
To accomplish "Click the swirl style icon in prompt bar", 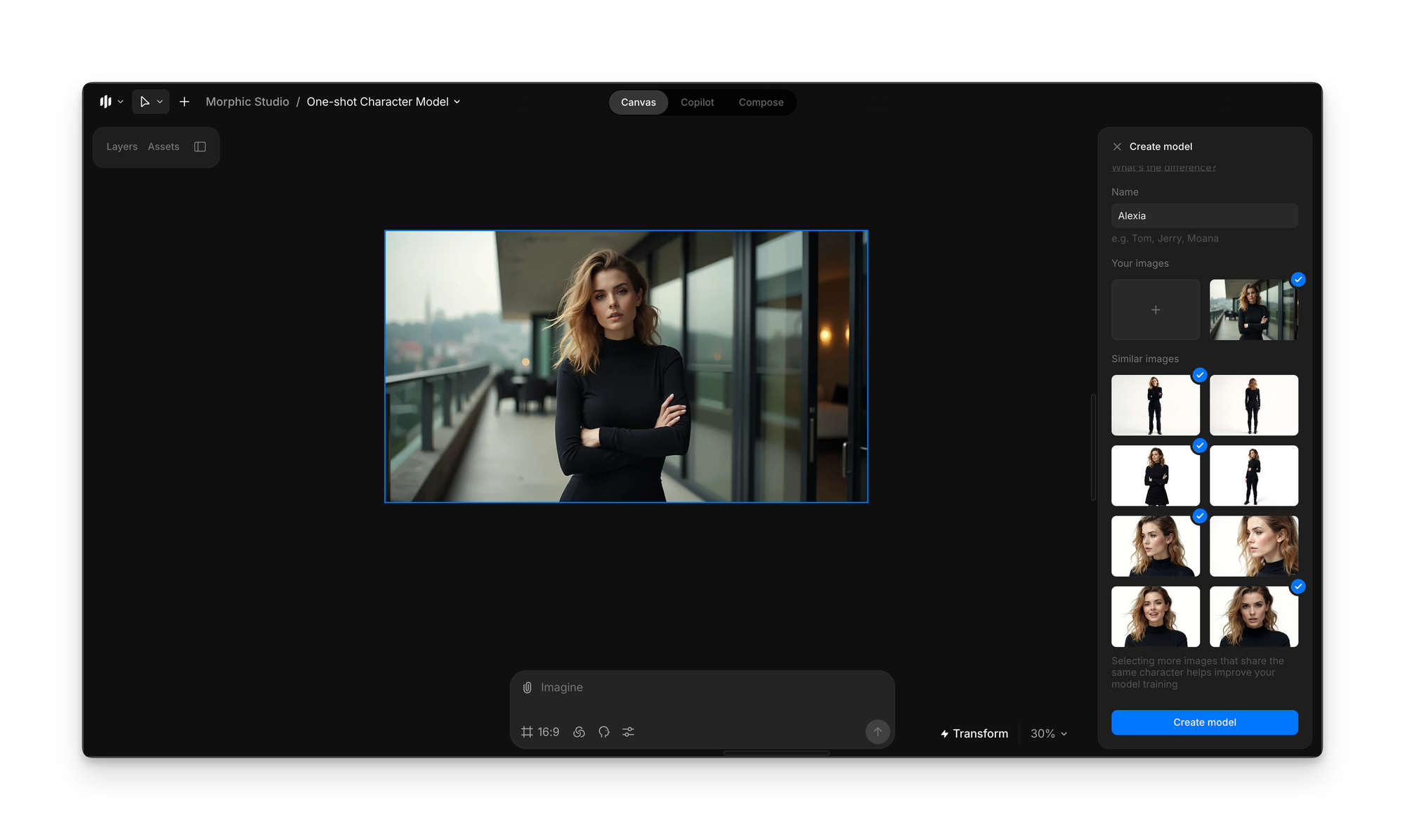I will pos(579,732).
